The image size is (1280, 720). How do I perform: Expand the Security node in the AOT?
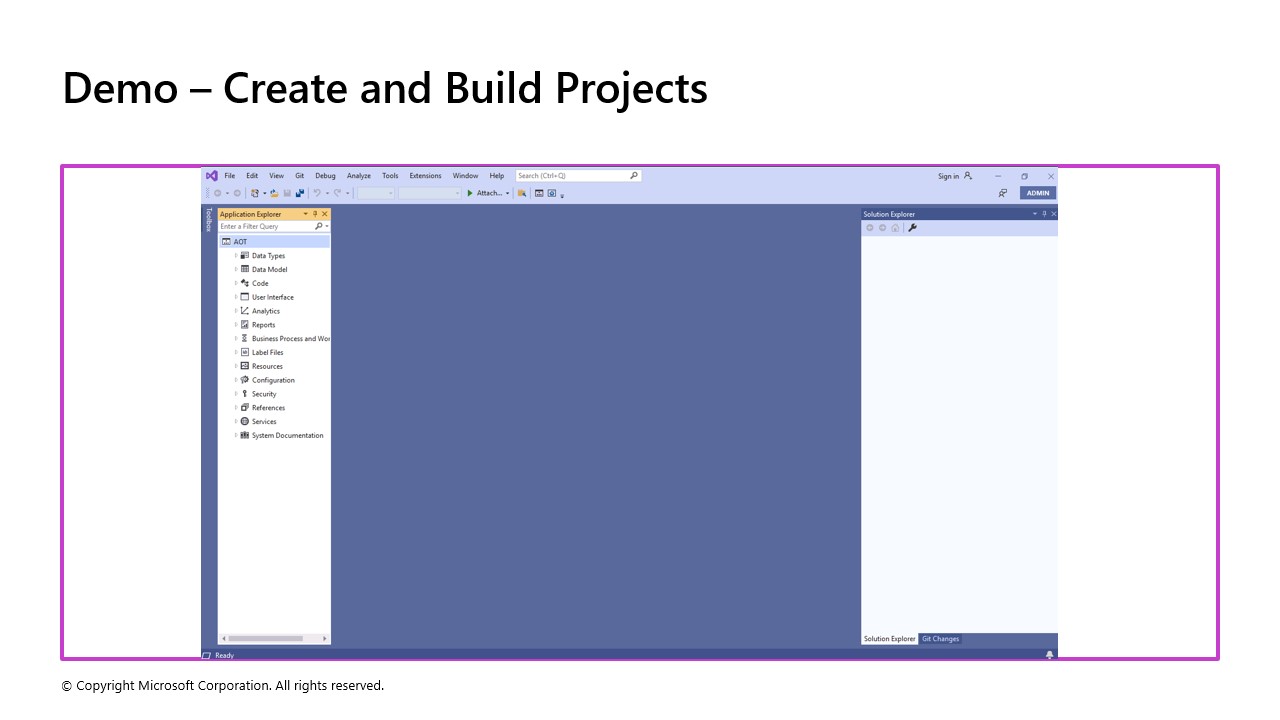236,394
